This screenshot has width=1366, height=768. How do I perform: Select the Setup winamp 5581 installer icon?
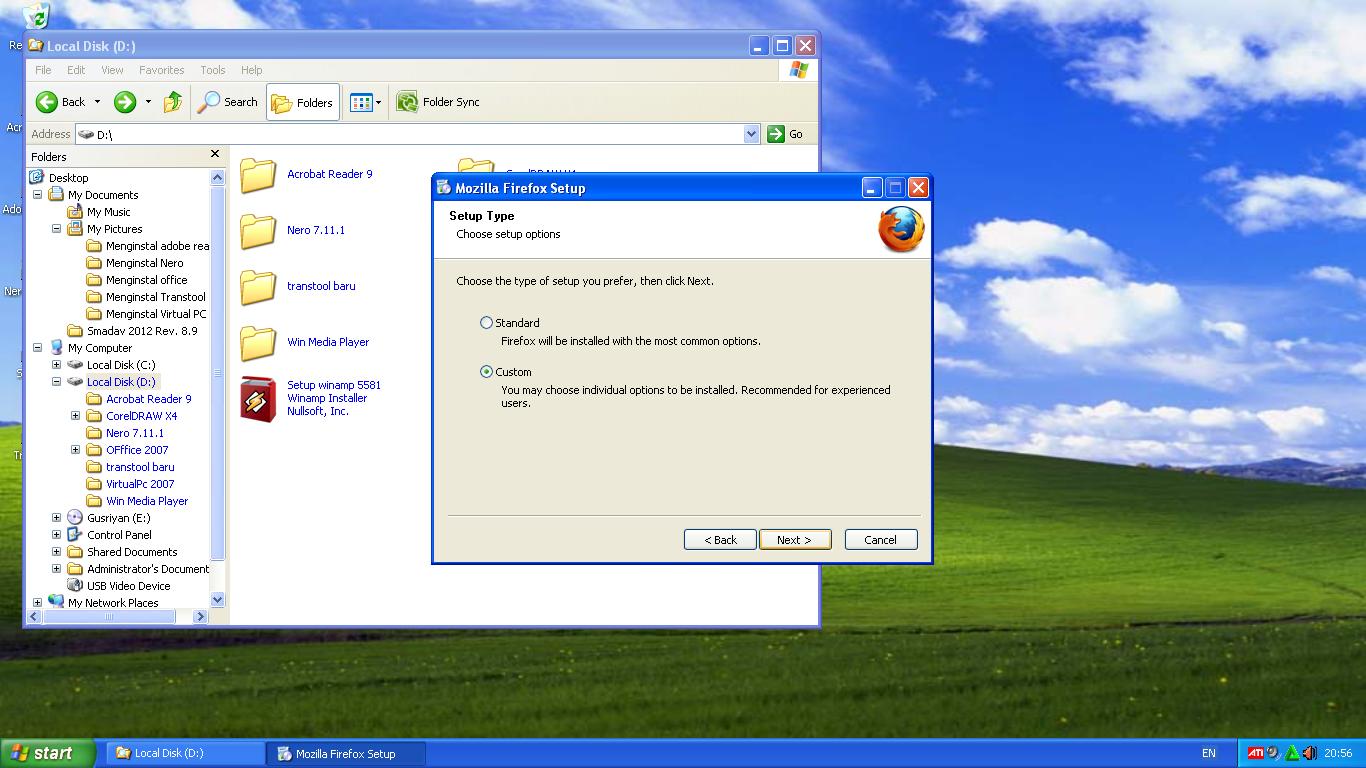point(258,399)
